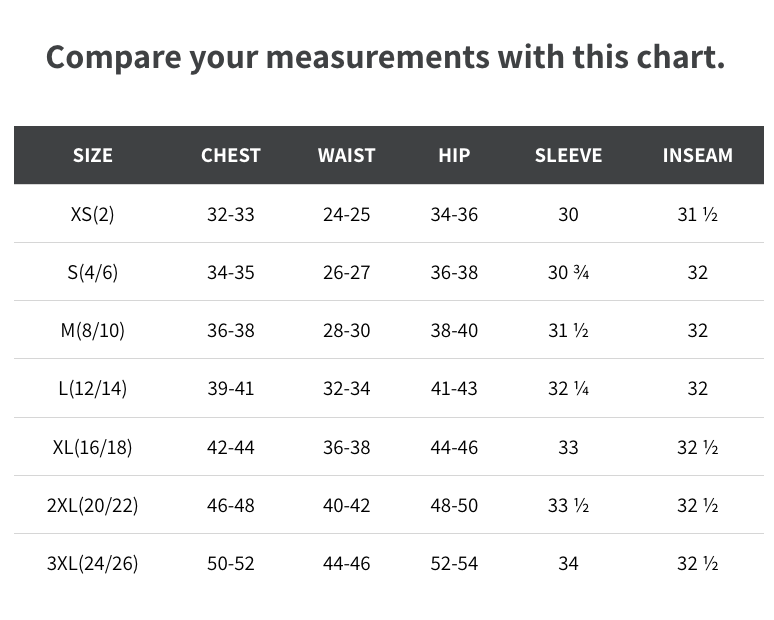
Task: Select the CHEST column header
Action: tap(231, 155)
